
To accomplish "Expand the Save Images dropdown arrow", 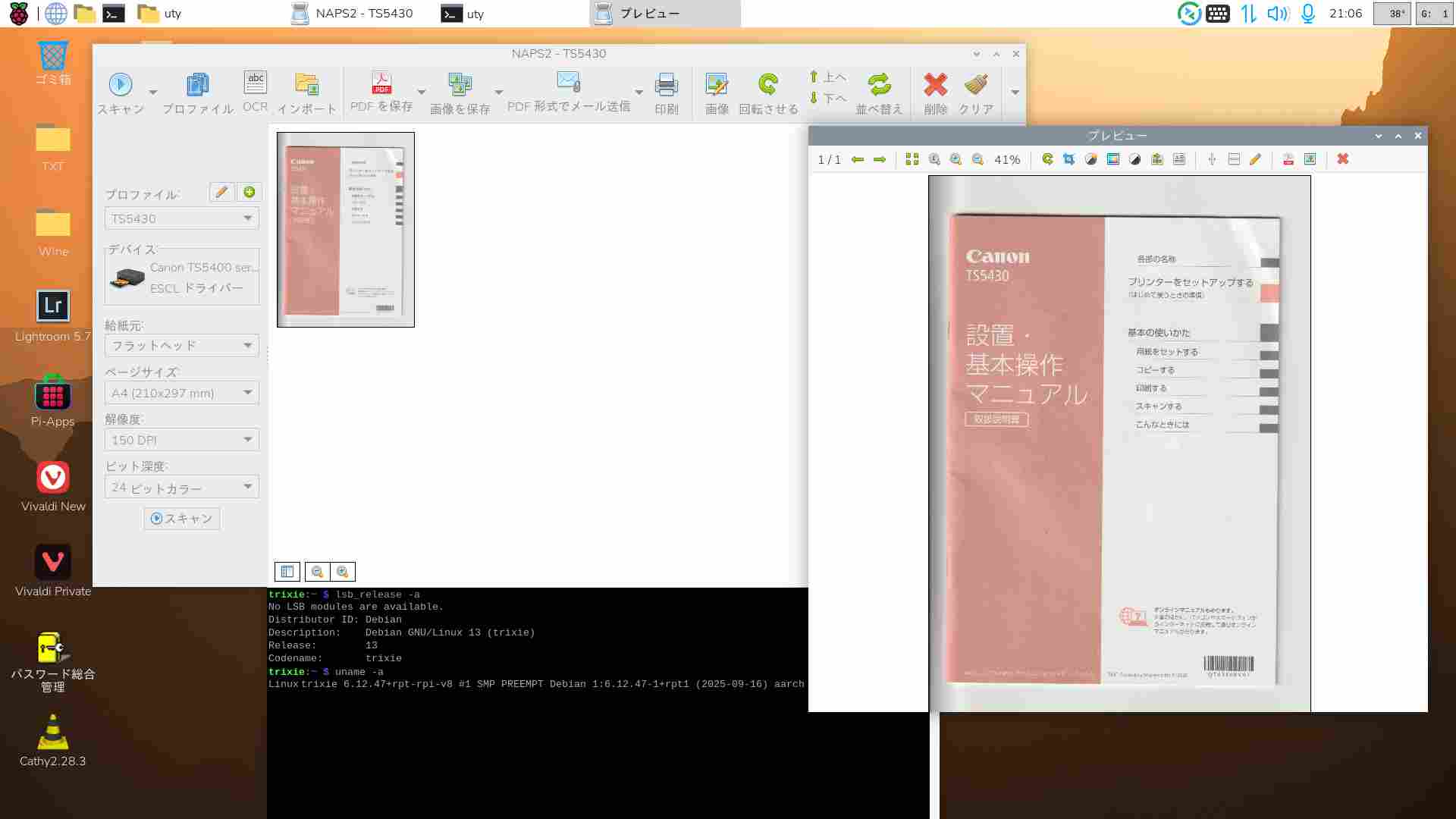I will 499,93.
